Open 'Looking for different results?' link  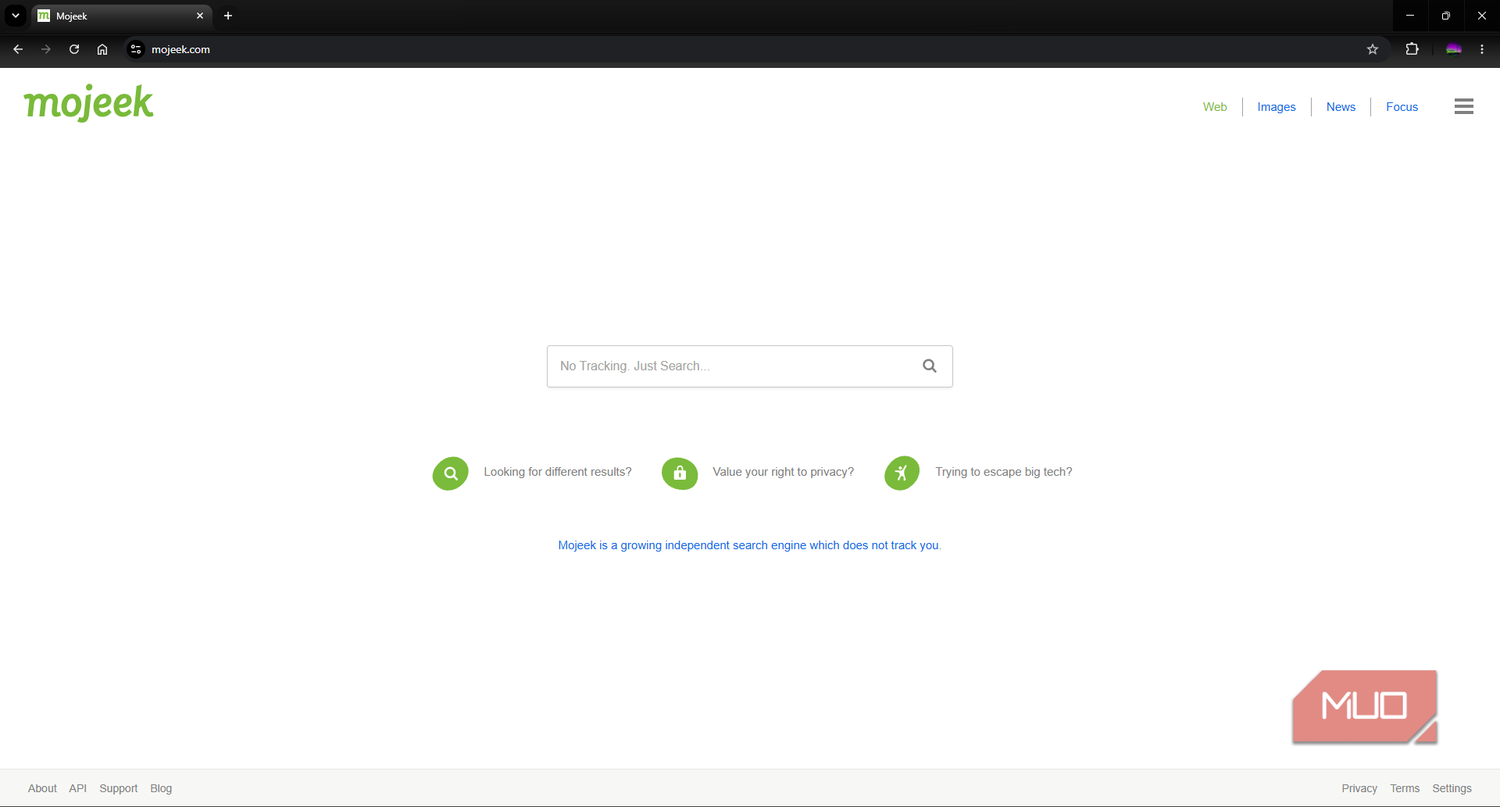pos(558,472)
